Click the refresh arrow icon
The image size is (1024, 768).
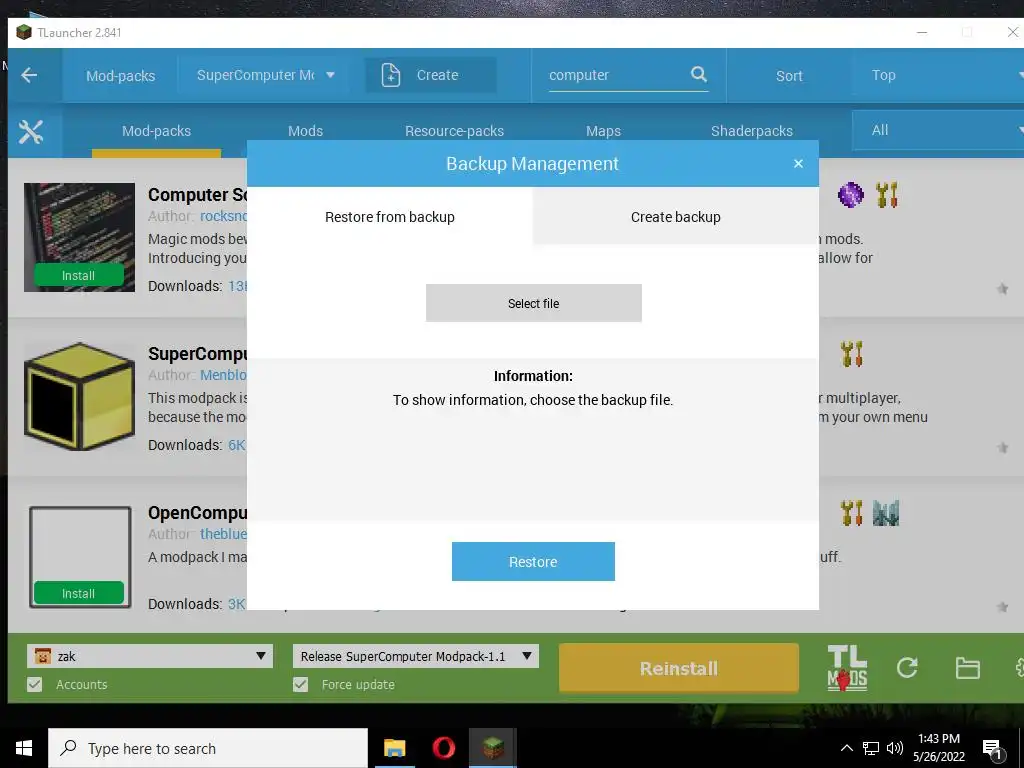(x=907, y=667)
